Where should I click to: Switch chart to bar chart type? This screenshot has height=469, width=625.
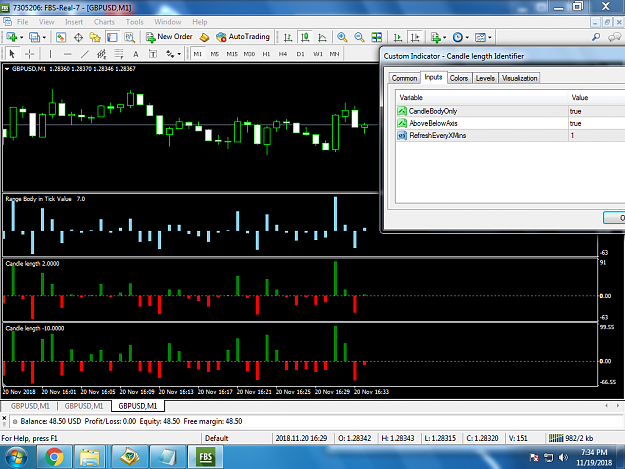pos(288,37)
